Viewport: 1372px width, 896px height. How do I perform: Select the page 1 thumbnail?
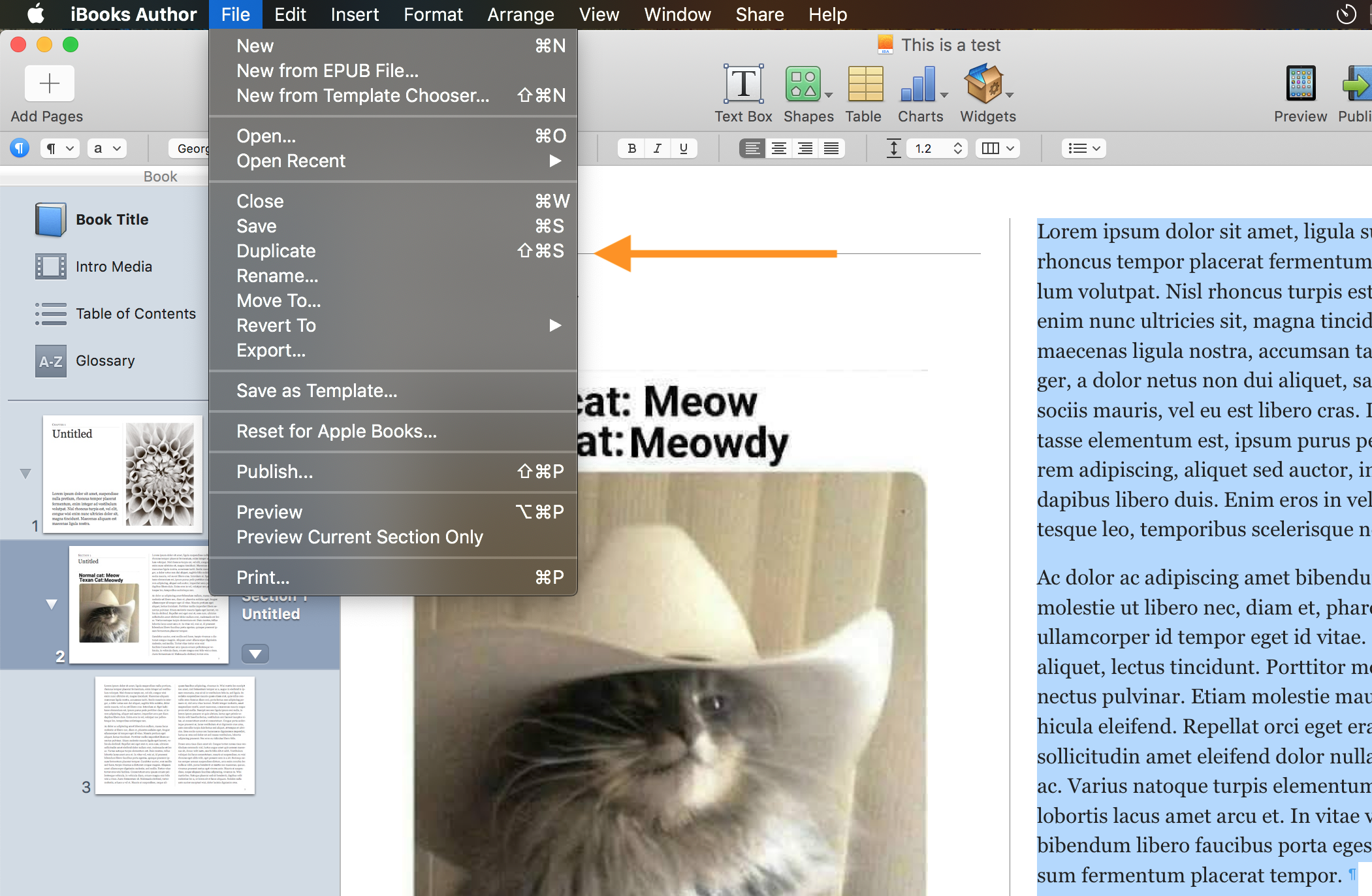pos(123,474)
